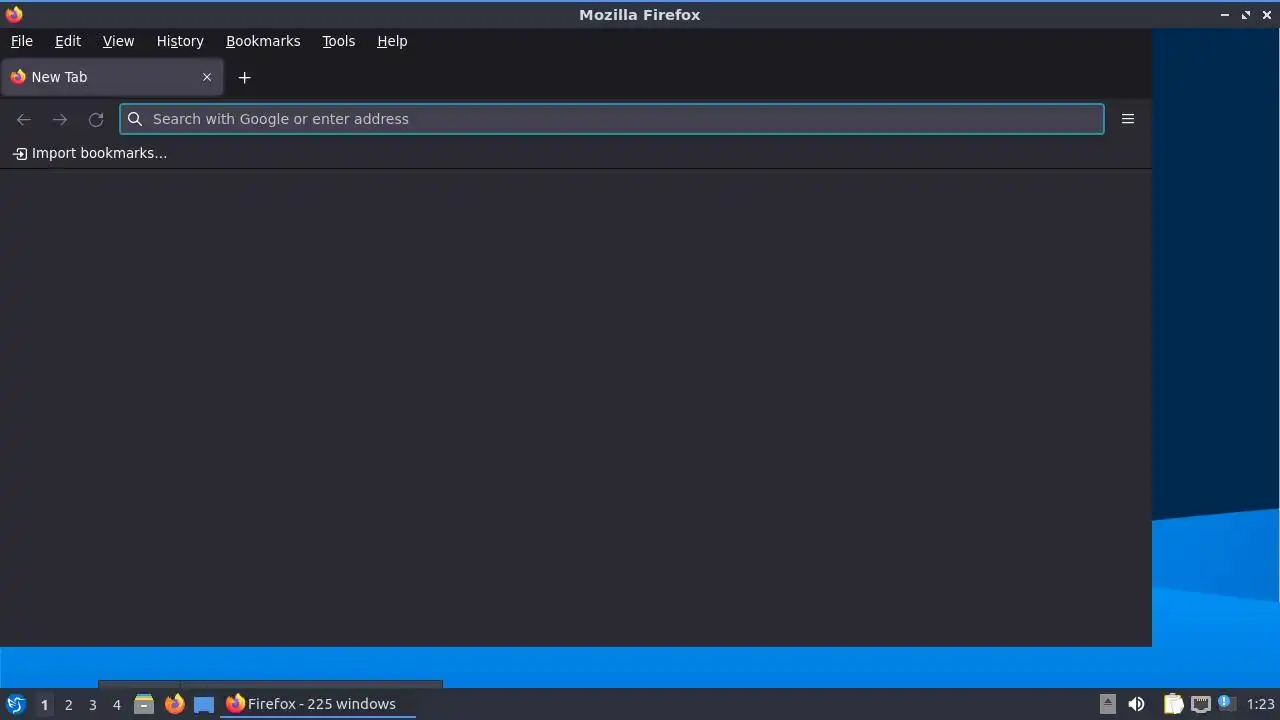This screenshot has height=720, width=1280.
Task: Click the 1:23 clock
Action: [1260, 704]
